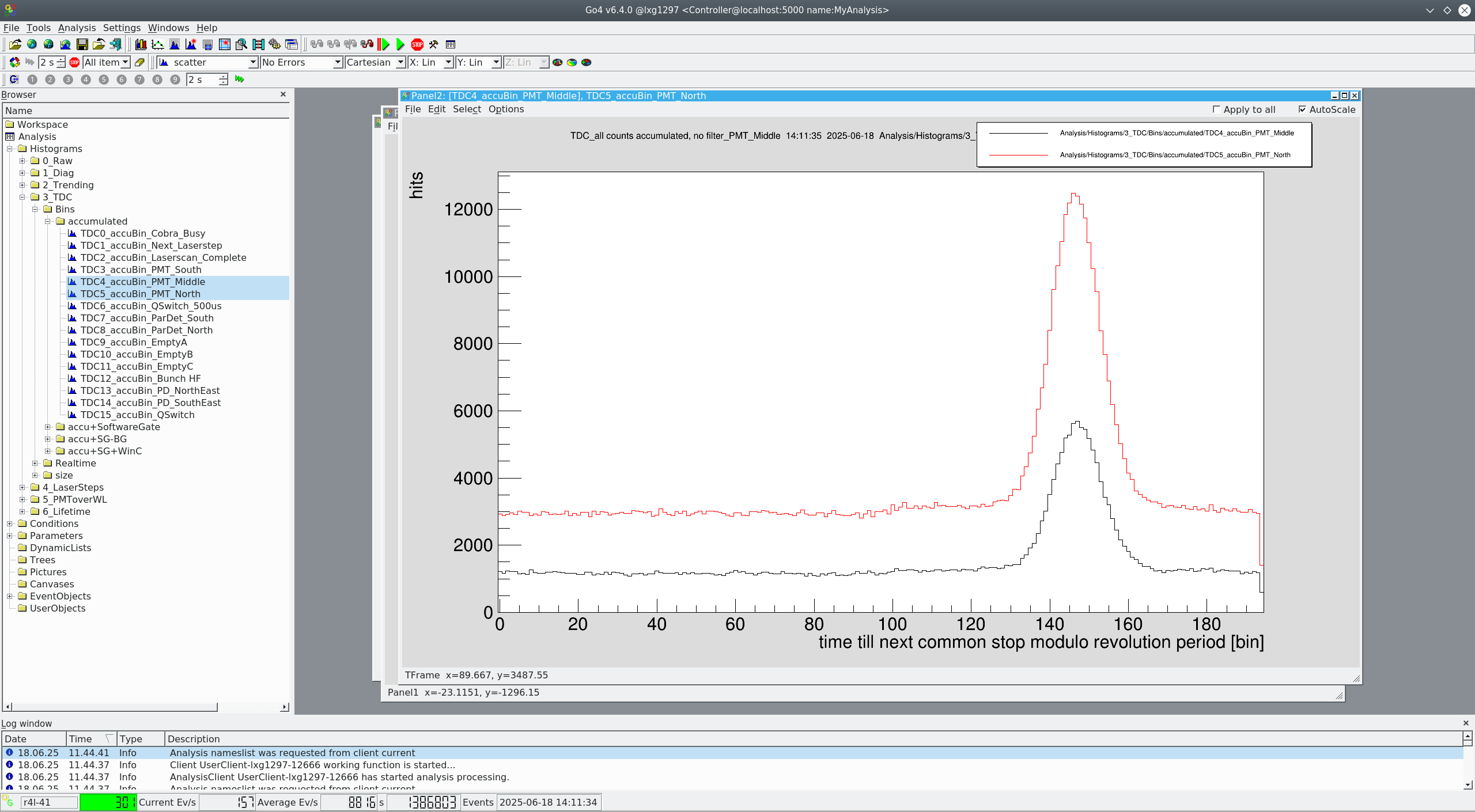Viewport: 1475px width, 812px height.
Task: Open the scatter draw style dropdown
Action: (207, 62)
